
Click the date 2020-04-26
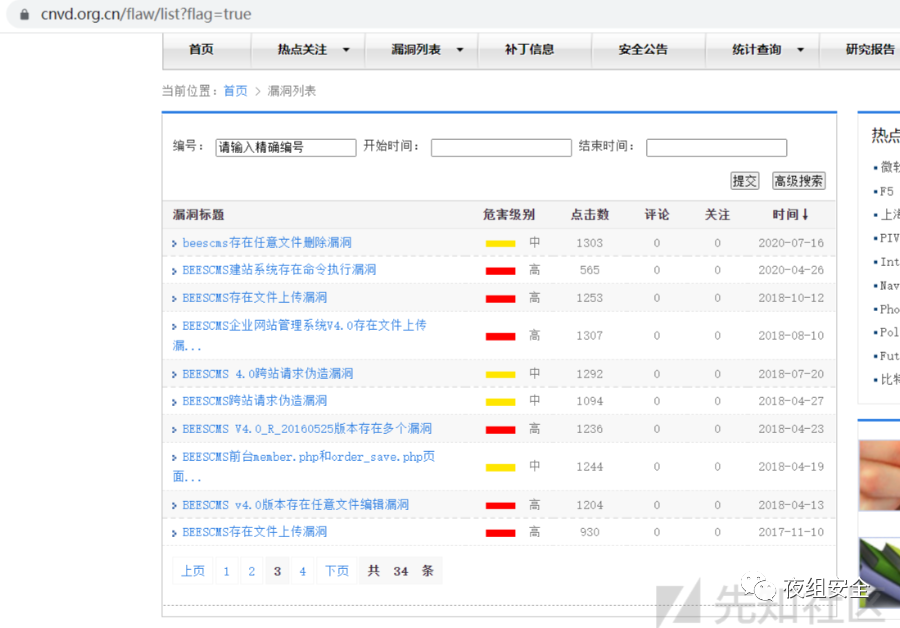click(x=791, y=270)
